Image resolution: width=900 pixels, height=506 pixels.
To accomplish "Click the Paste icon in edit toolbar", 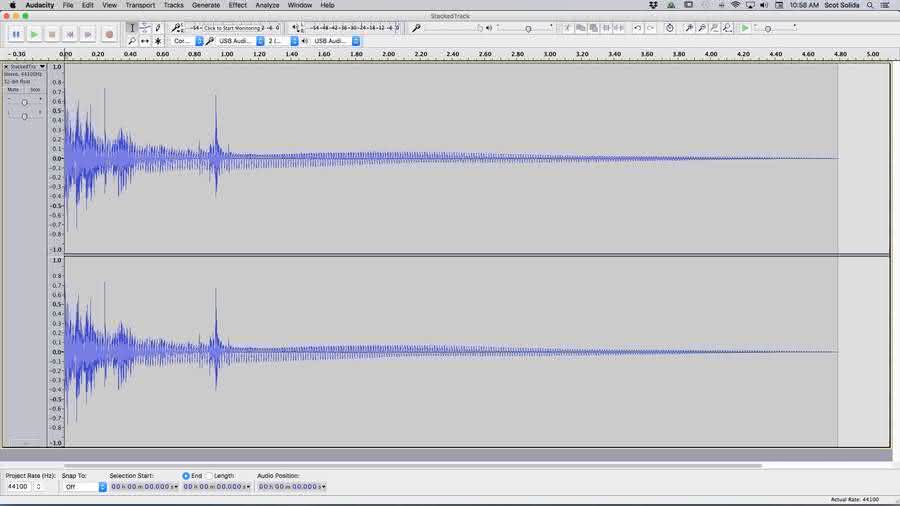I will coord(593,28).
